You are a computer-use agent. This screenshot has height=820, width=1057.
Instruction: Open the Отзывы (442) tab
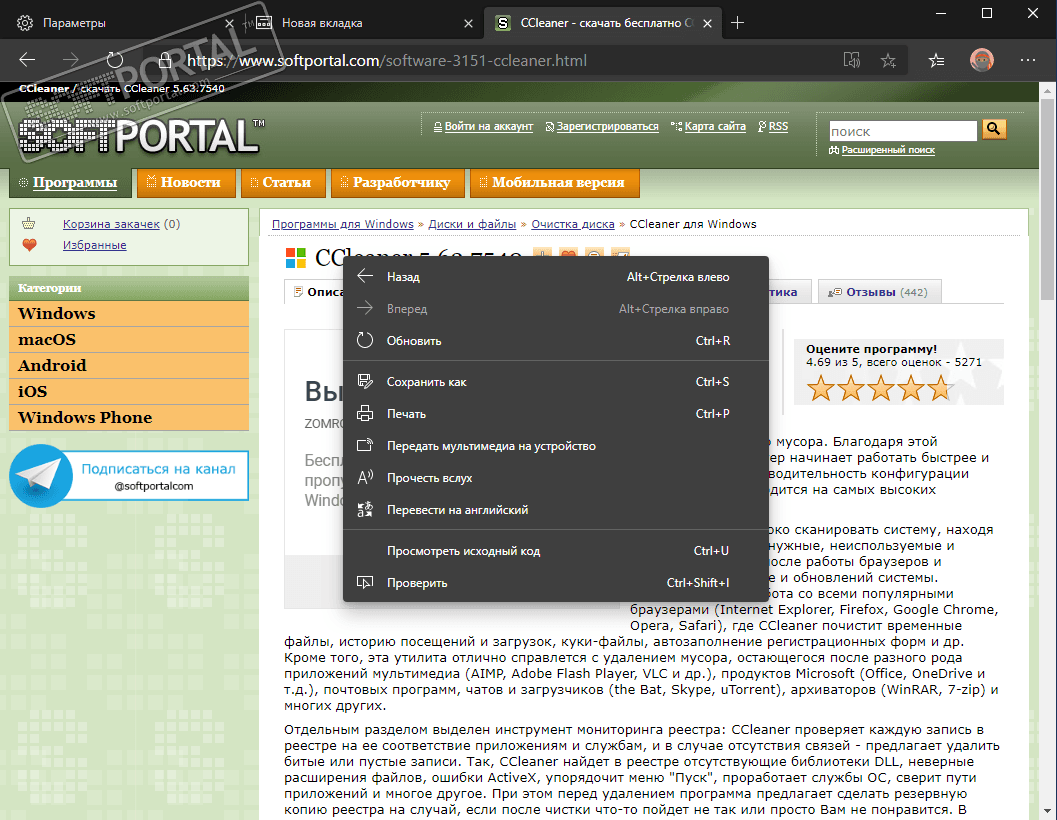(879, 292)
